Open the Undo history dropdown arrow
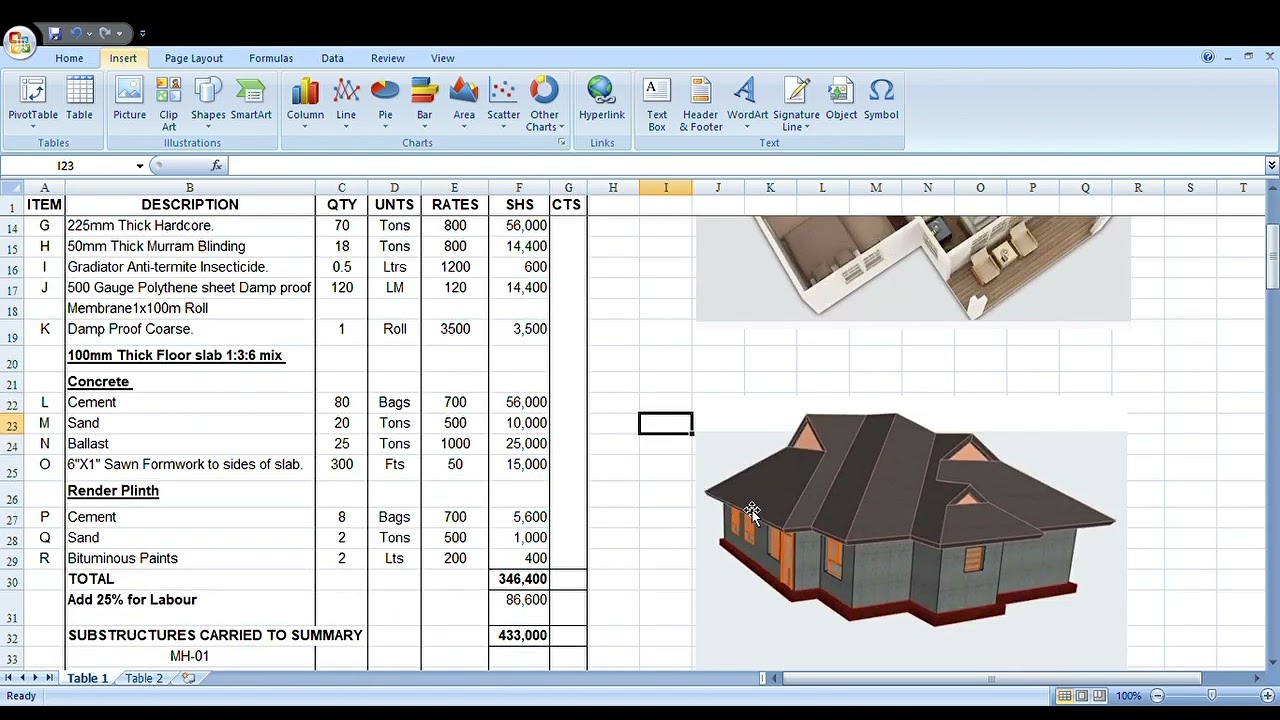 [90, 34]
